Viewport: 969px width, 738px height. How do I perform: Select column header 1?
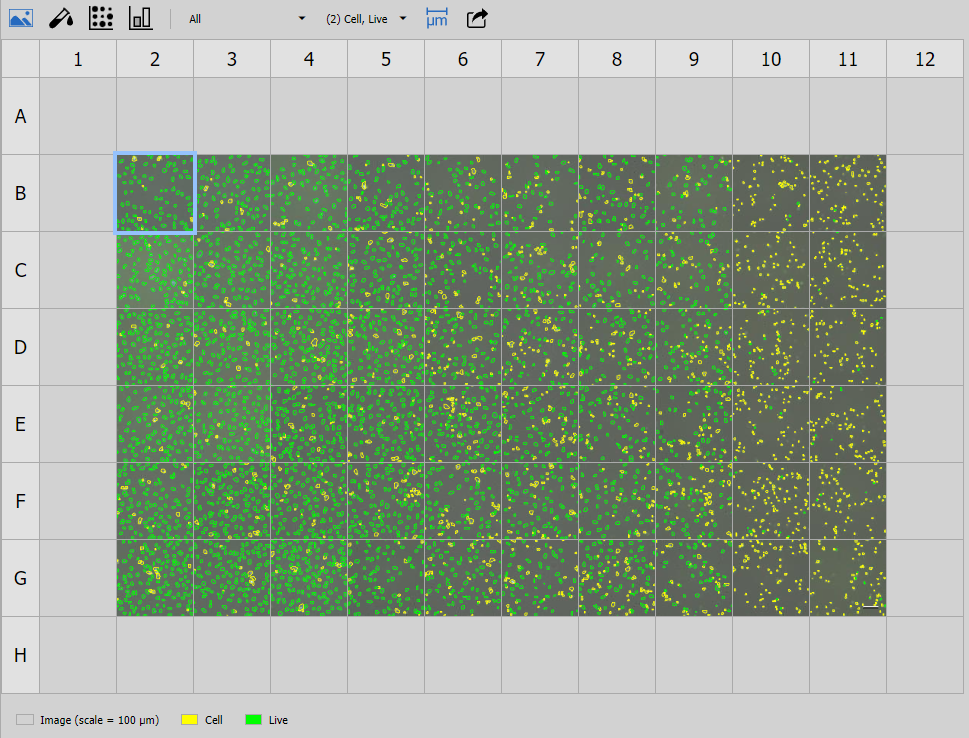pos(78,59)
